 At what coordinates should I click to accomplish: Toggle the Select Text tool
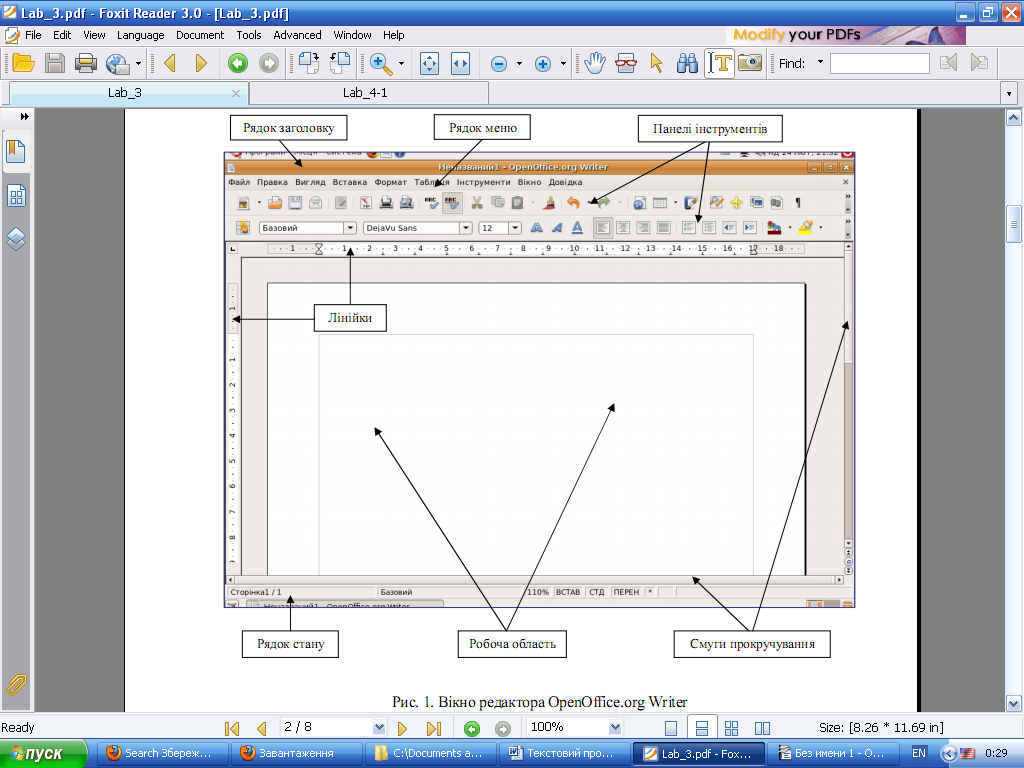pos(719,63)
